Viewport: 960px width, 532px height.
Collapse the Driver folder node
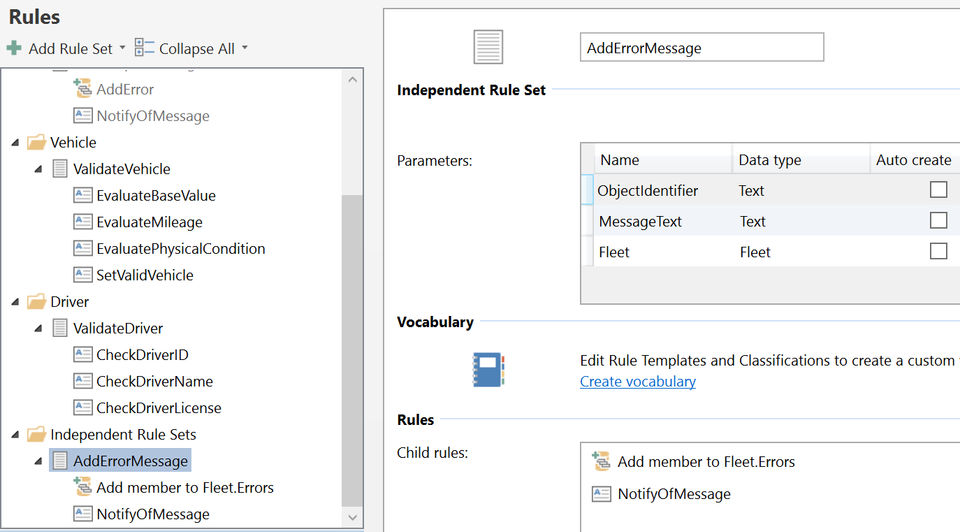pyautogui.click(x=14, y=302)
